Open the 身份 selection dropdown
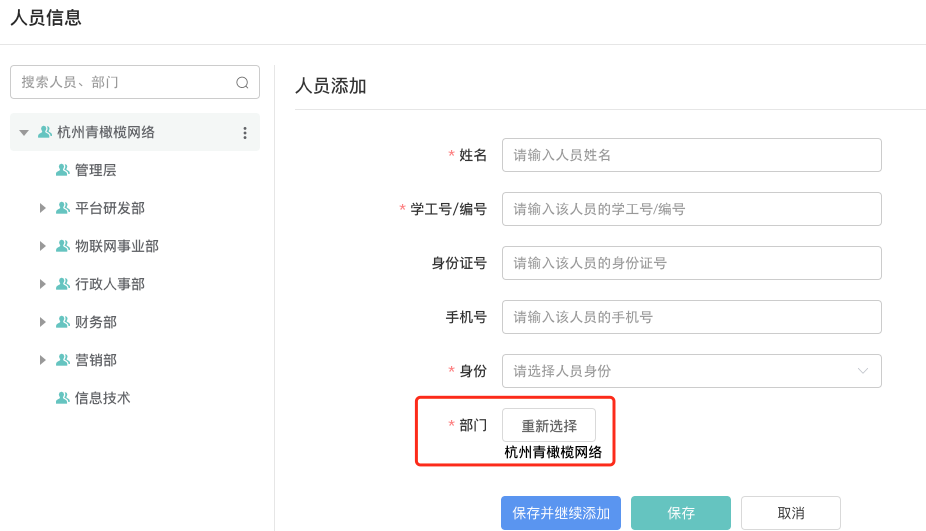 [x=692, y=371]
